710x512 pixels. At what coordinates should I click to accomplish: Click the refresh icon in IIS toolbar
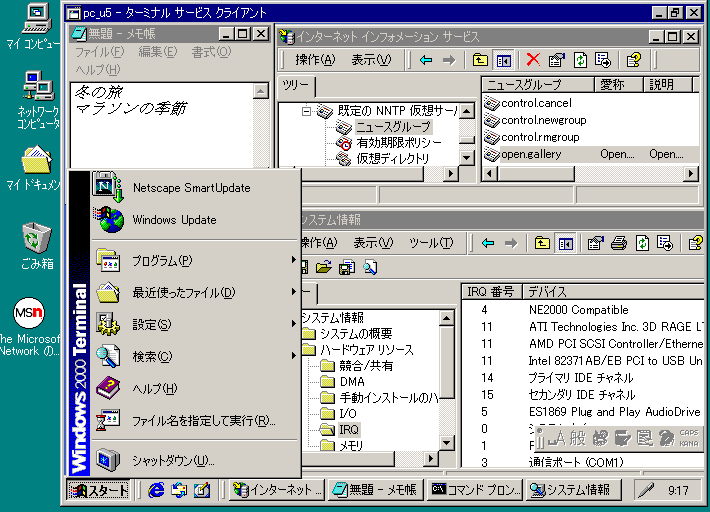(x=580, y=60)
